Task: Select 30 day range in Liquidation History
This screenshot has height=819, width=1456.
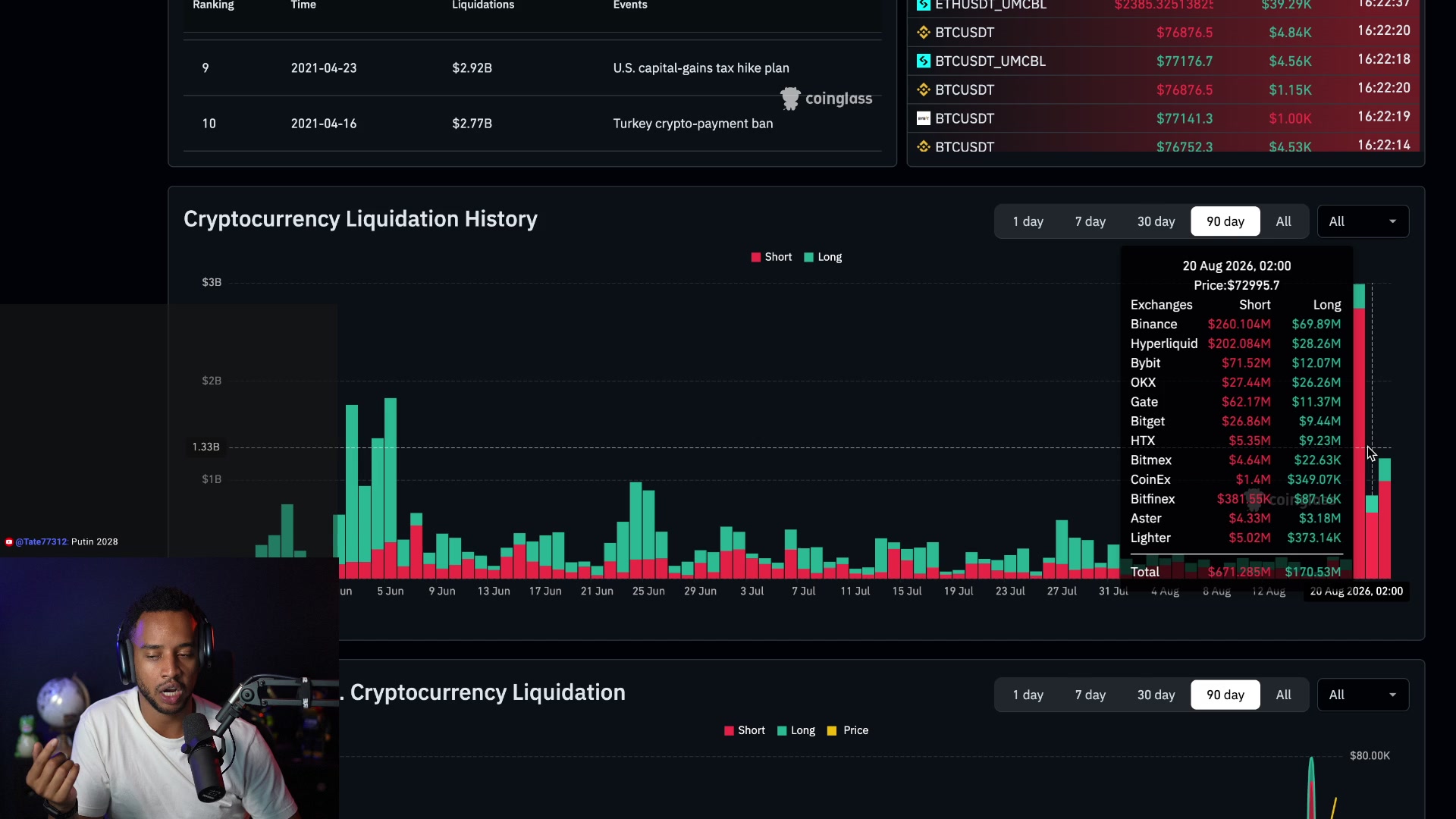Action: coord(1156,221)
